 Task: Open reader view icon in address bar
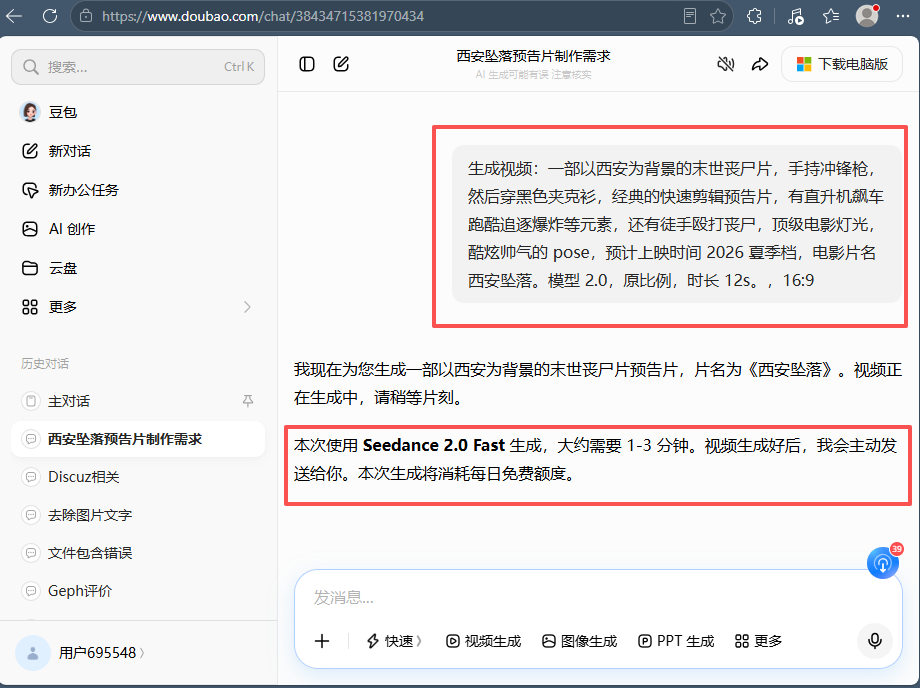tap(690, 16)
